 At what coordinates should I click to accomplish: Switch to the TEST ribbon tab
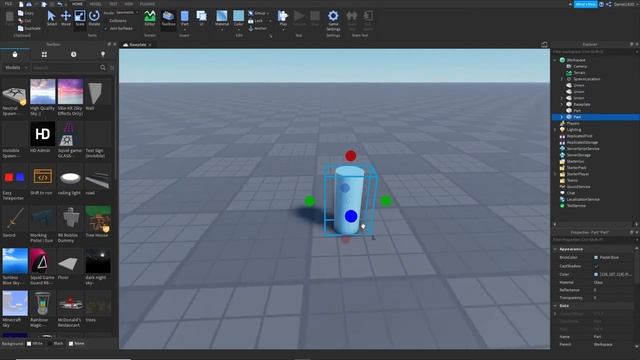tap(113, 4)
